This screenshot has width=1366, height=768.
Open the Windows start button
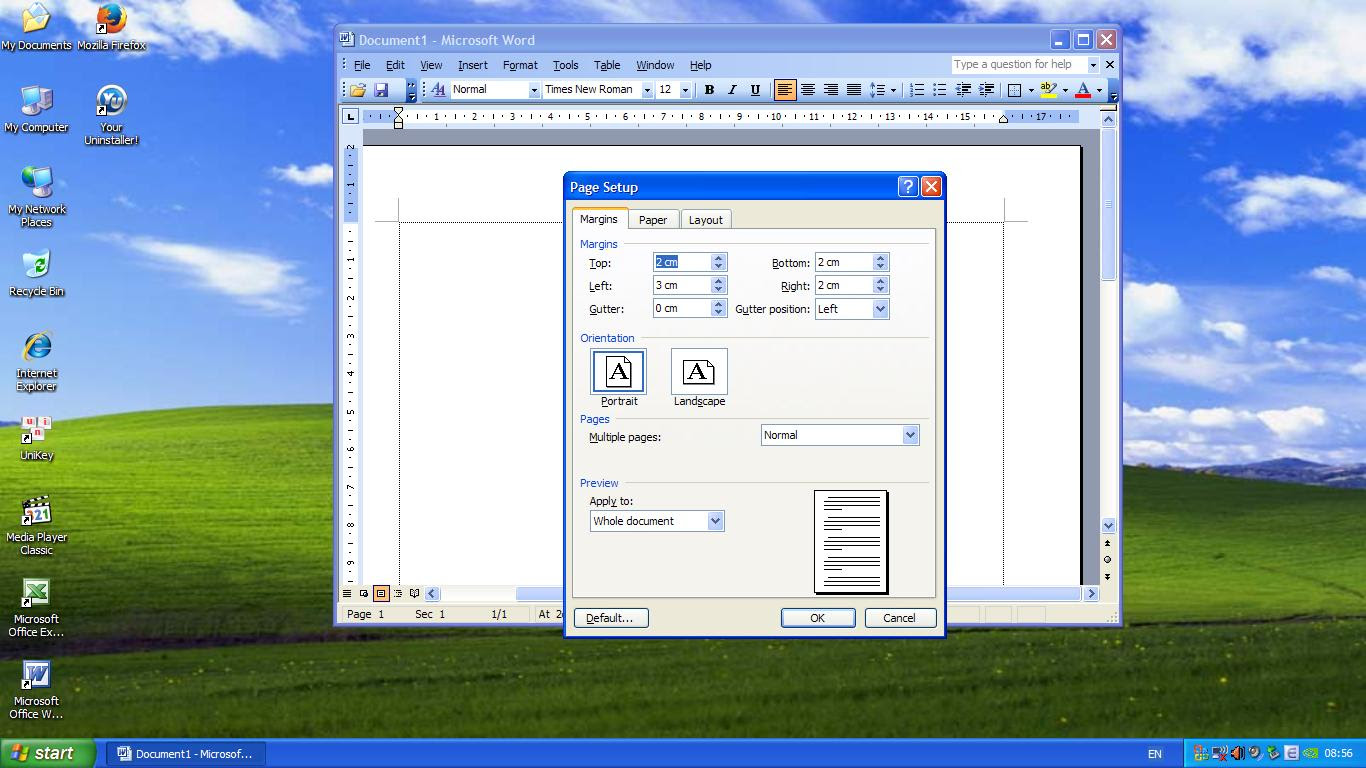click(x=48, y=754)
